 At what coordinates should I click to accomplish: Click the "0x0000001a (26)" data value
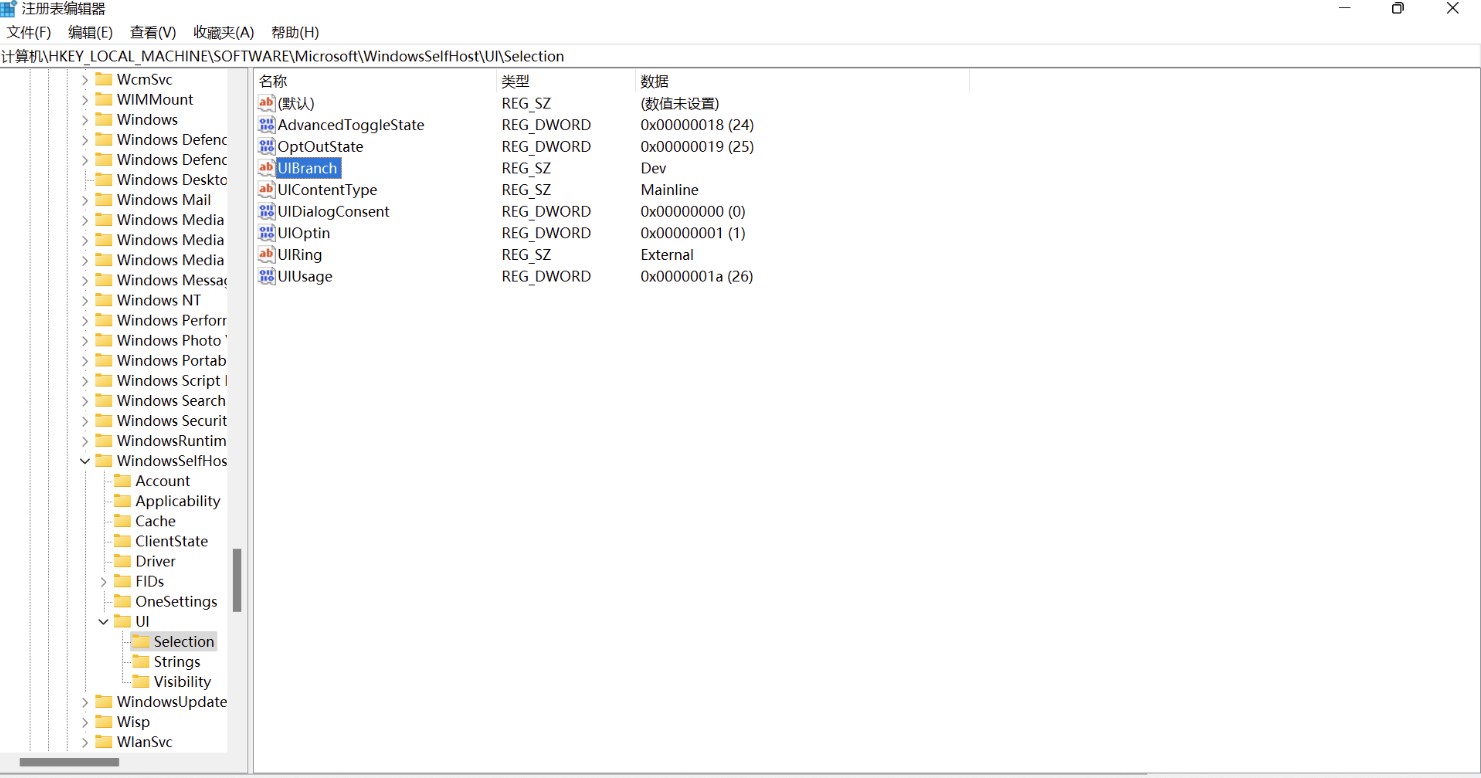tap(697, 276)
